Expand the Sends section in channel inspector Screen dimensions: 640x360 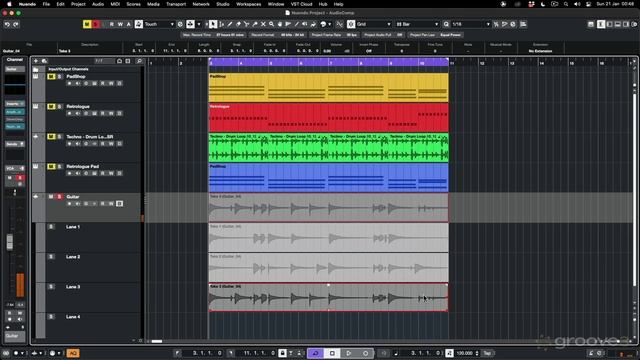click(x=15, y=144)
